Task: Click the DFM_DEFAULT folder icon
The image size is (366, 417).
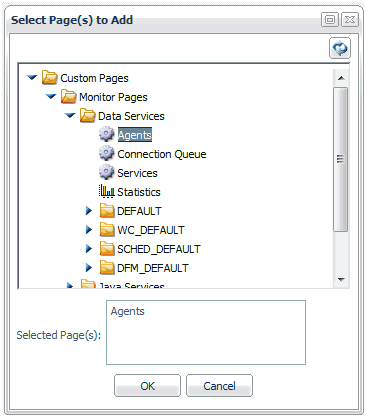Action: [107, 268]
